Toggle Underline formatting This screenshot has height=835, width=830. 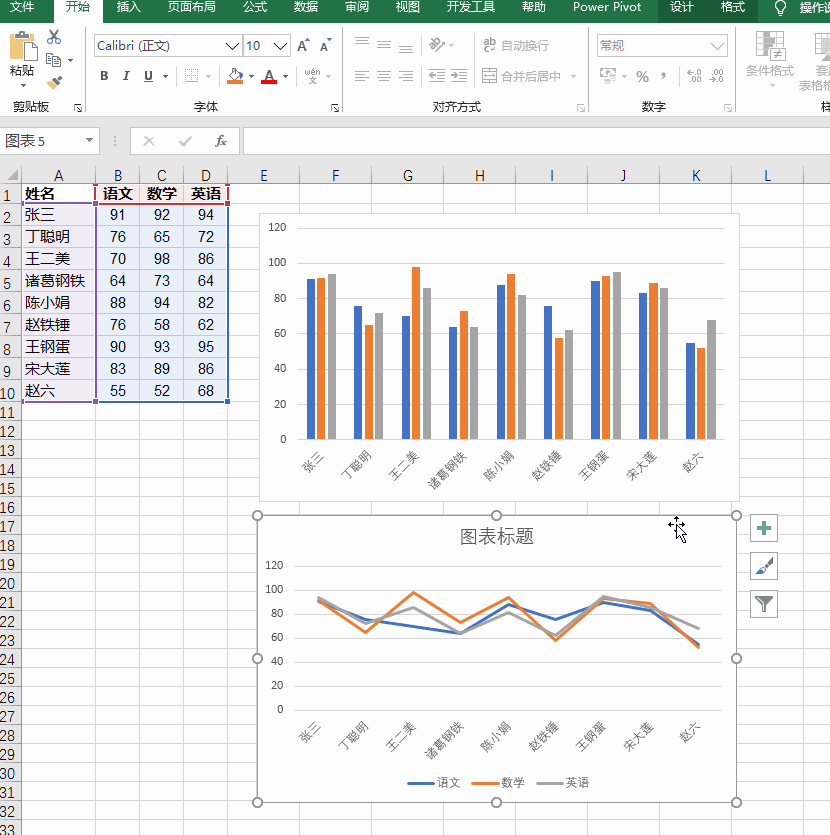click(x=149, y=76)
